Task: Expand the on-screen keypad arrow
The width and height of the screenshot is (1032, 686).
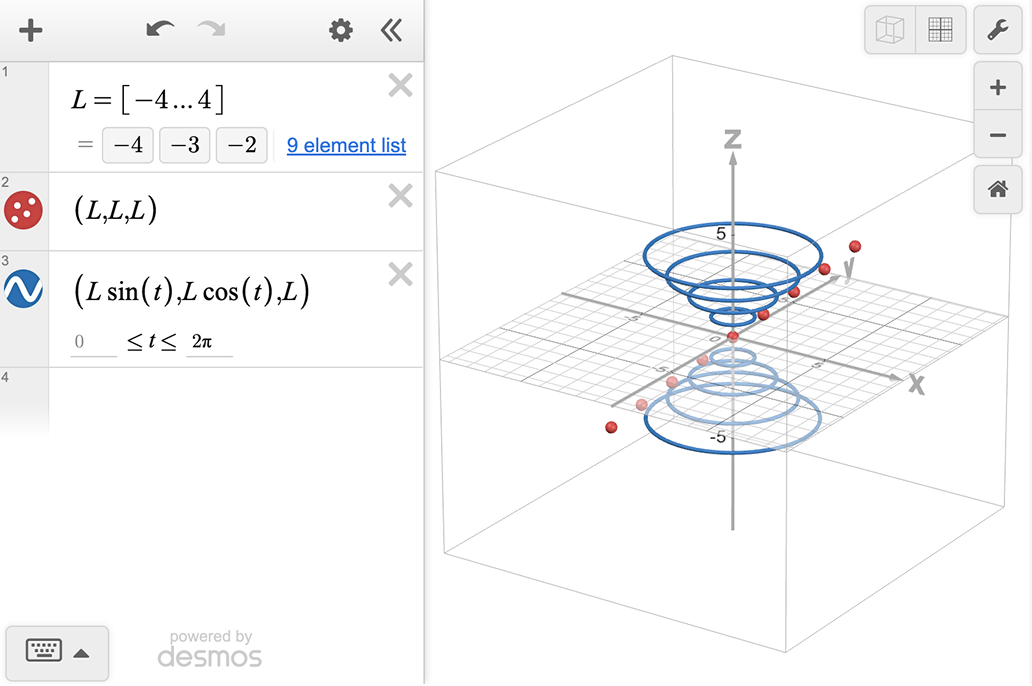Action: point(82,653)
